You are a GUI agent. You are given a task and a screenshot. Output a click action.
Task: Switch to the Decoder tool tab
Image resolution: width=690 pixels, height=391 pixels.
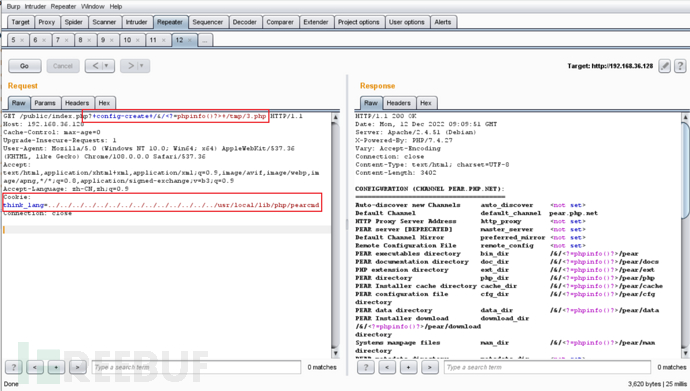[244, 22]
